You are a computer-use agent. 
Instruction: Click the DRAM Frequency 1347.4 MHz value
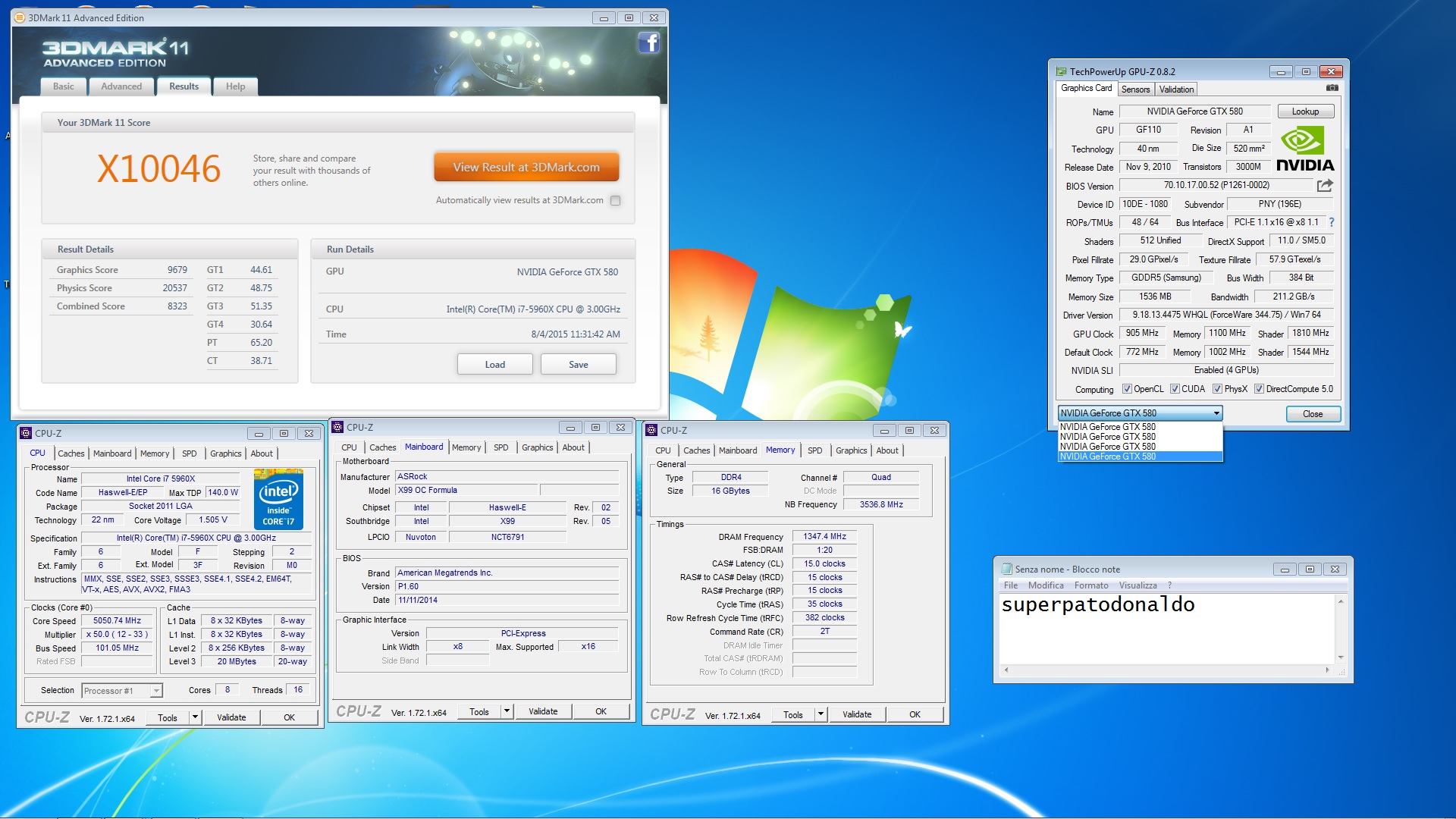[x=824, y=536]
